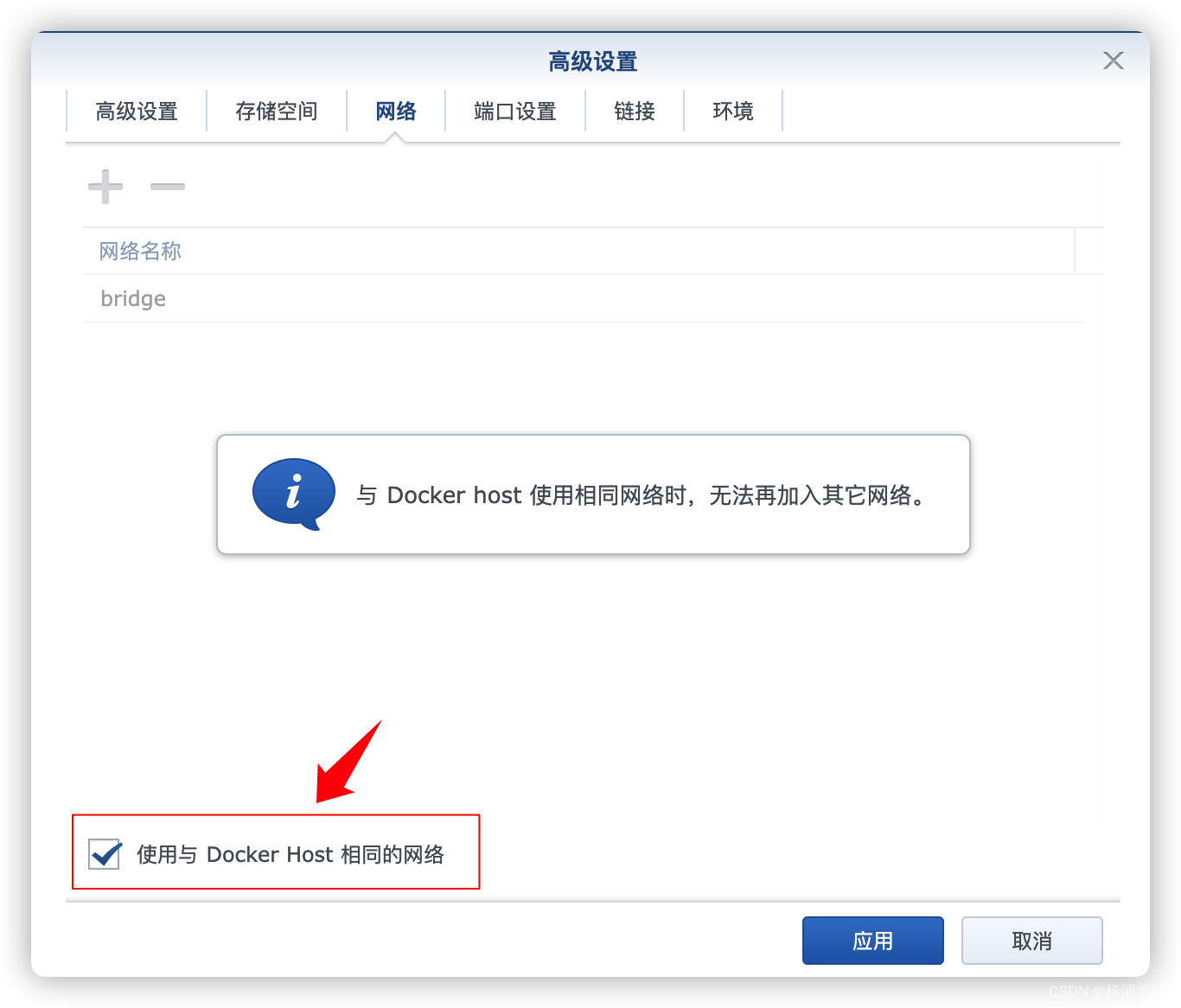Viewport: 1181px width, 1008px height.
Task: Click the plus icon to add network
Action: 105,187
